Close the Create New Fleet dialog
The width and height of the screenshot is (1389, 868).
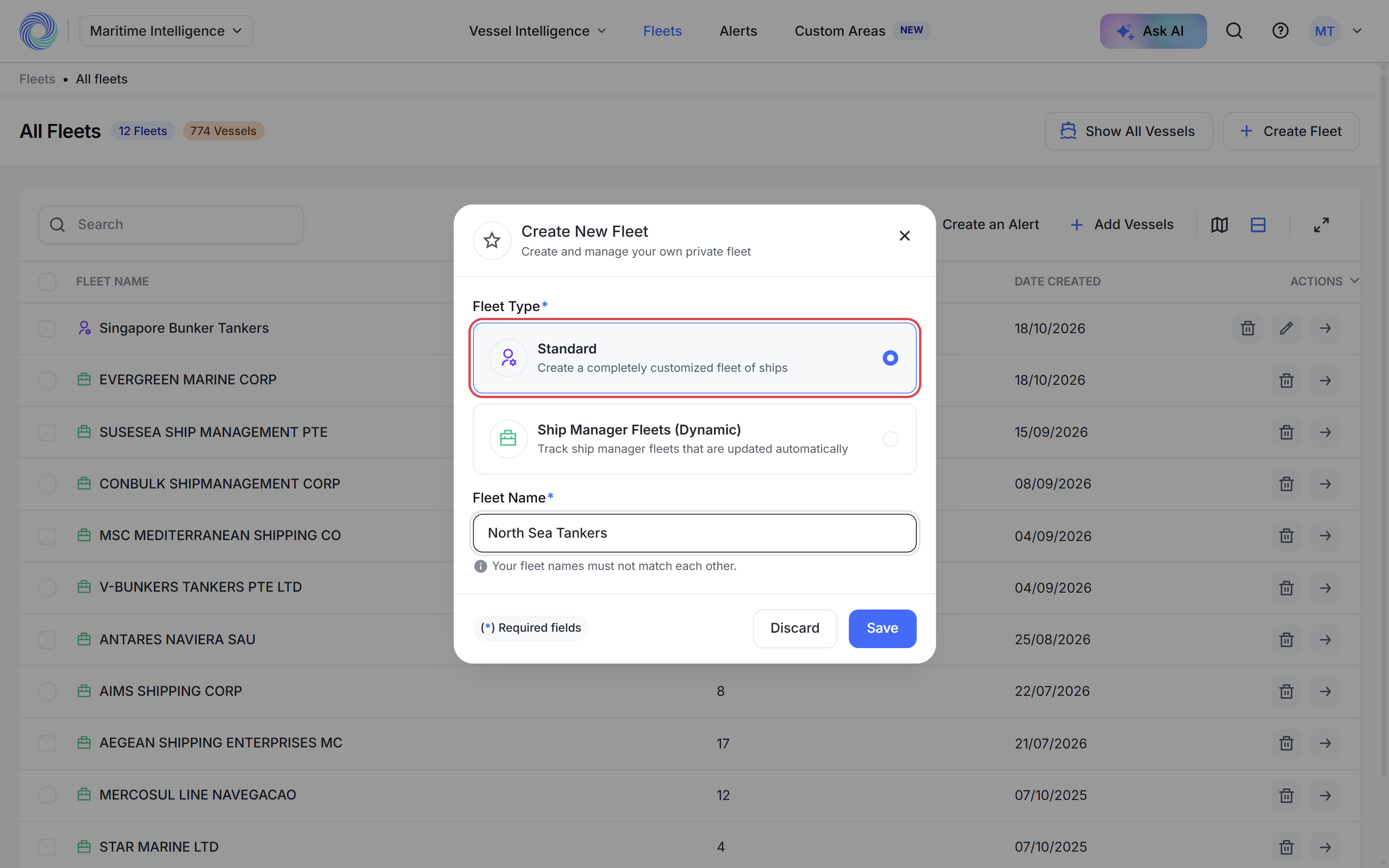pos(905,236)
